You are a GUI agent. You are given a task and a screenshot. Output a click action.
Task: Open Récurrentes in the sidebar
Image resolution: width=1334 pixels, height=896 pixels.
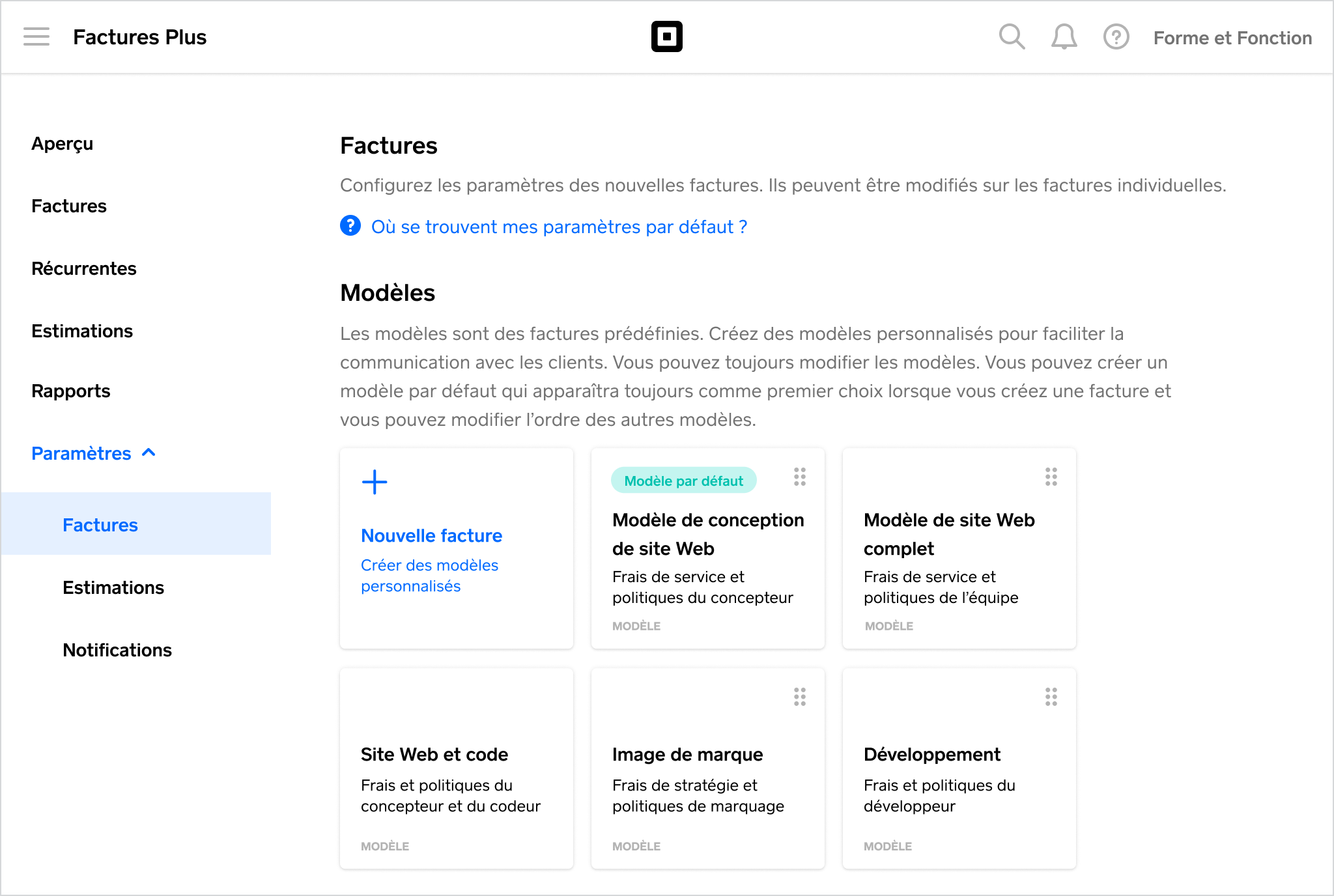(x=84, y=268)
